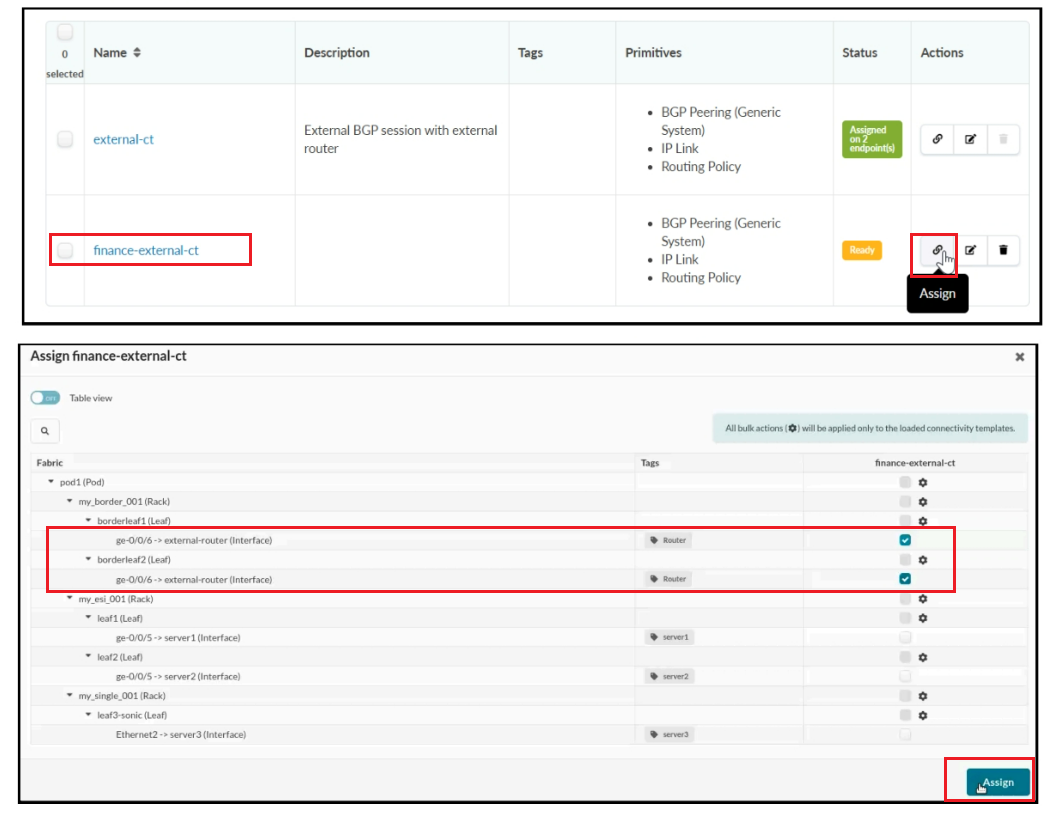Click assign link icon for external-ct
The height and width of the screenshot is (814, 1050).
tap(937, 140)
